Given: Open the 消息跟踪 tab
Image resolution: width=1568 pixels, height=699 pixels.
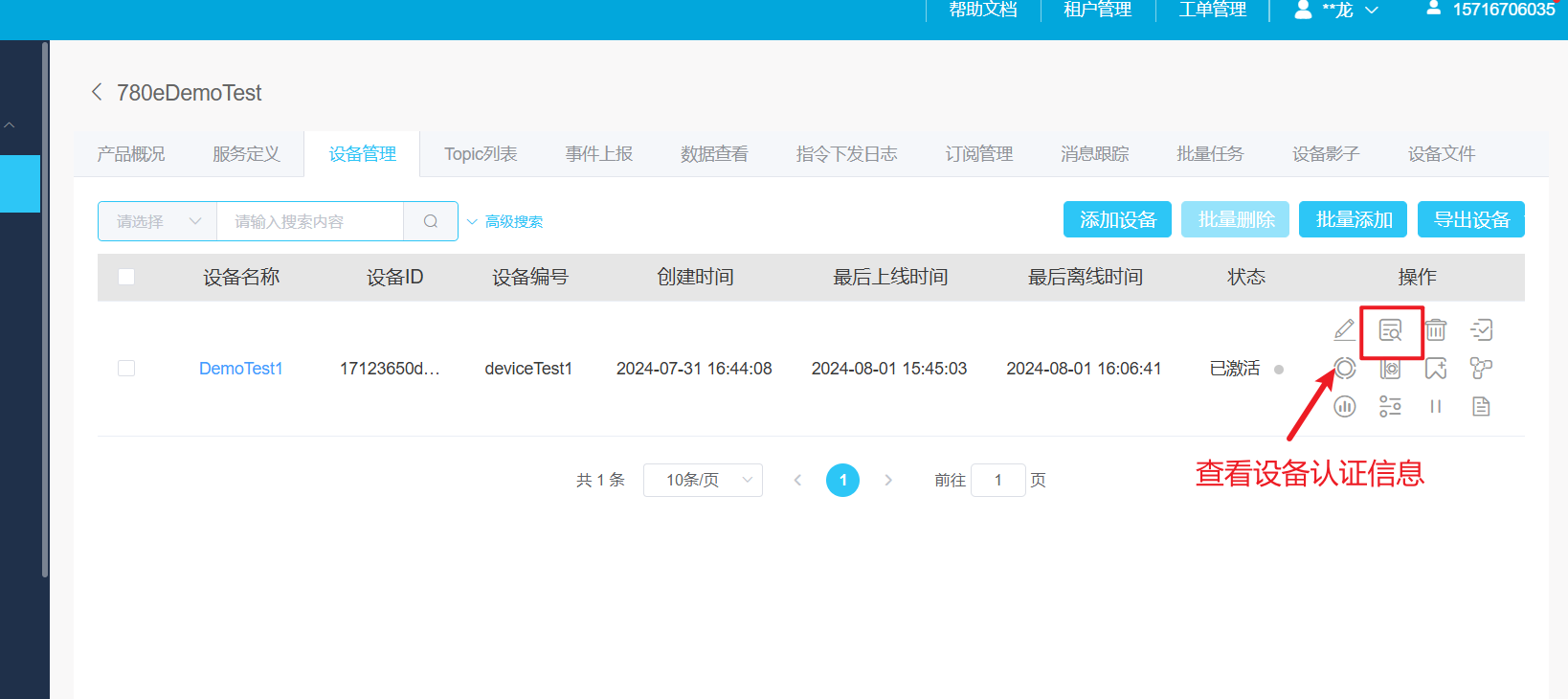Looking at the screenshot, I should tap(1094, 154).
